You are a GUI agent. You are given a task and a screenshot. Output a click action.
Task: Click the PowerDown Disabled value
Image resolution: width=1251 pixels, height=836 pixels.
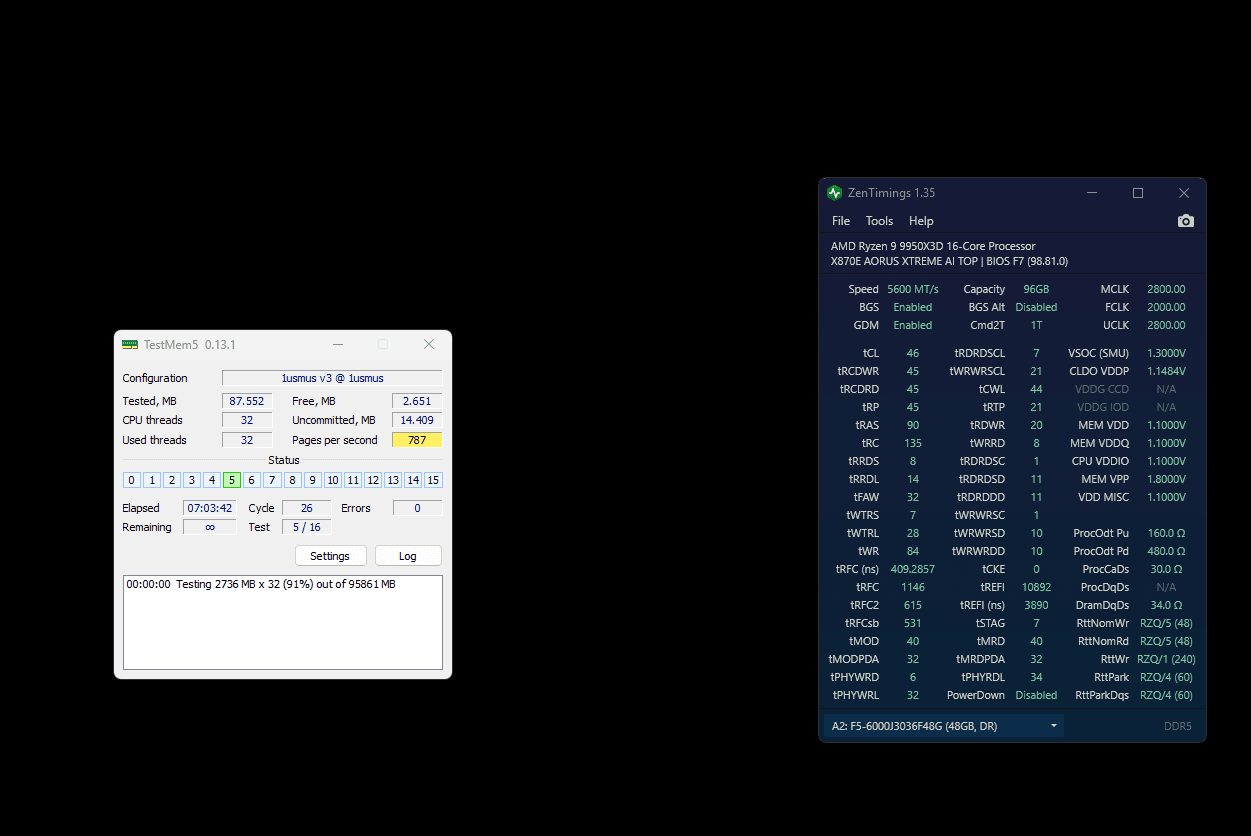click(x=1036, y=695)
